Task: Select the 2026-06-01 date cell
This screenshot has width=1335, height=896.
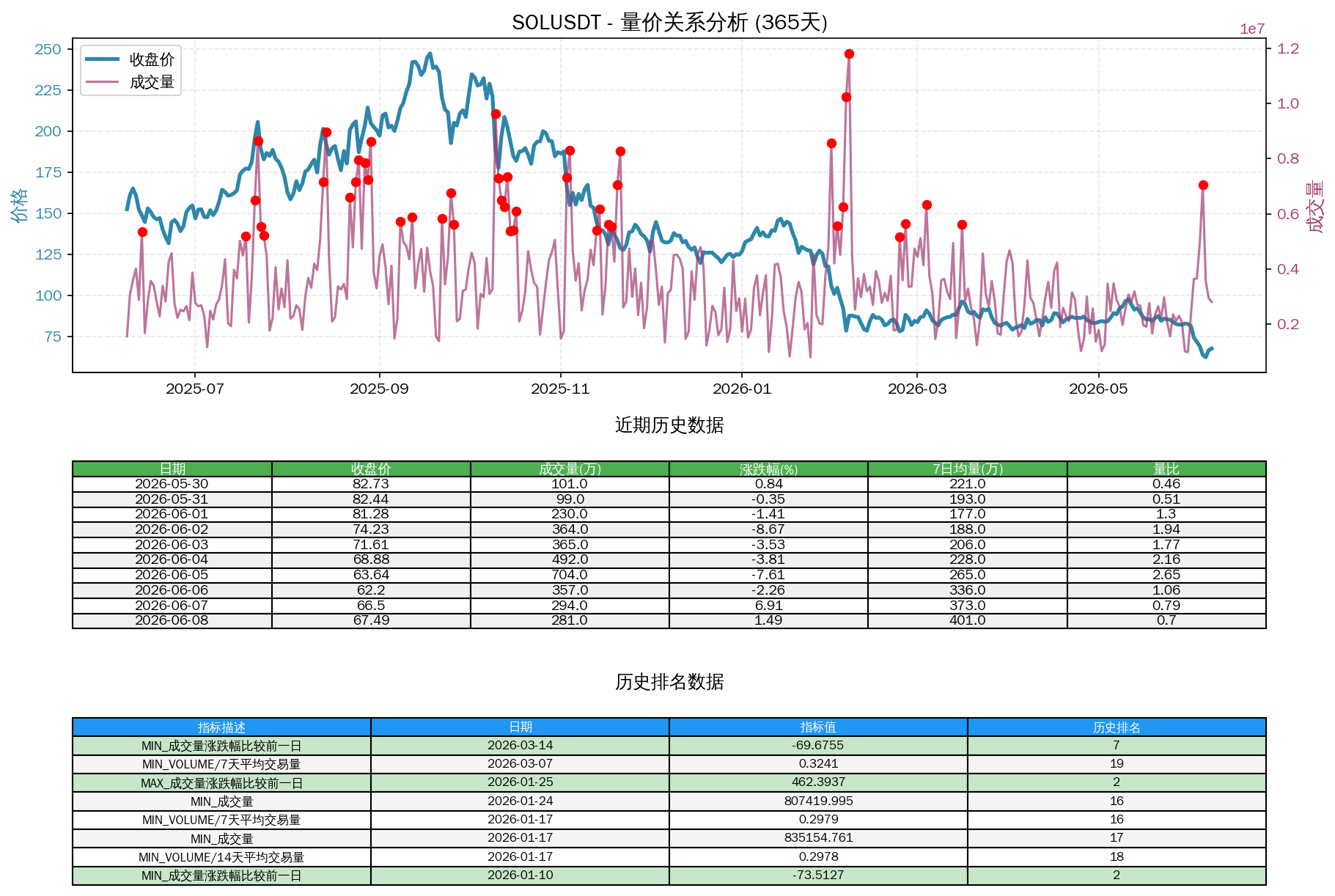Action: click(172, 514)
